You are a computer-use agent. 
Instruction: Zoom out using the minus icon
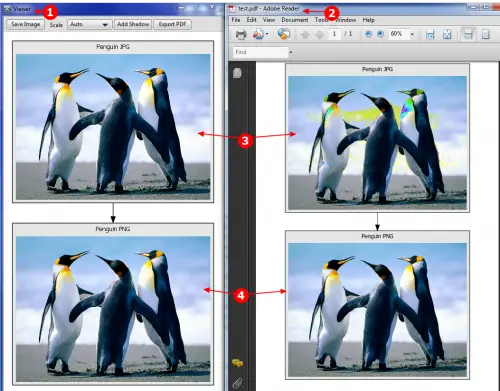tap(368, 34)
